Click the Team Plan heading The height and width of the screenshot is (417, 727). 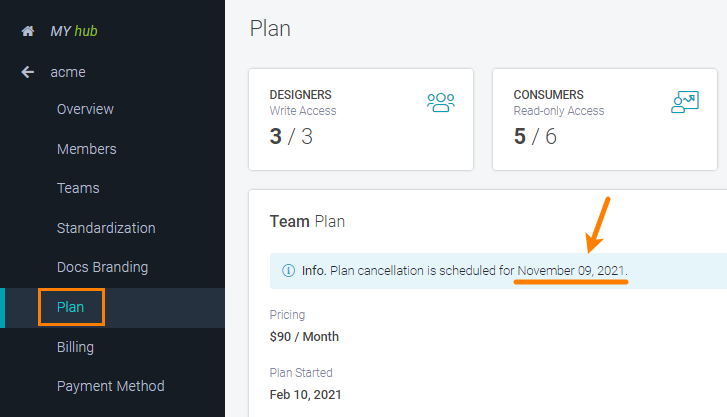pyautogui.click(x=307, y=221)
